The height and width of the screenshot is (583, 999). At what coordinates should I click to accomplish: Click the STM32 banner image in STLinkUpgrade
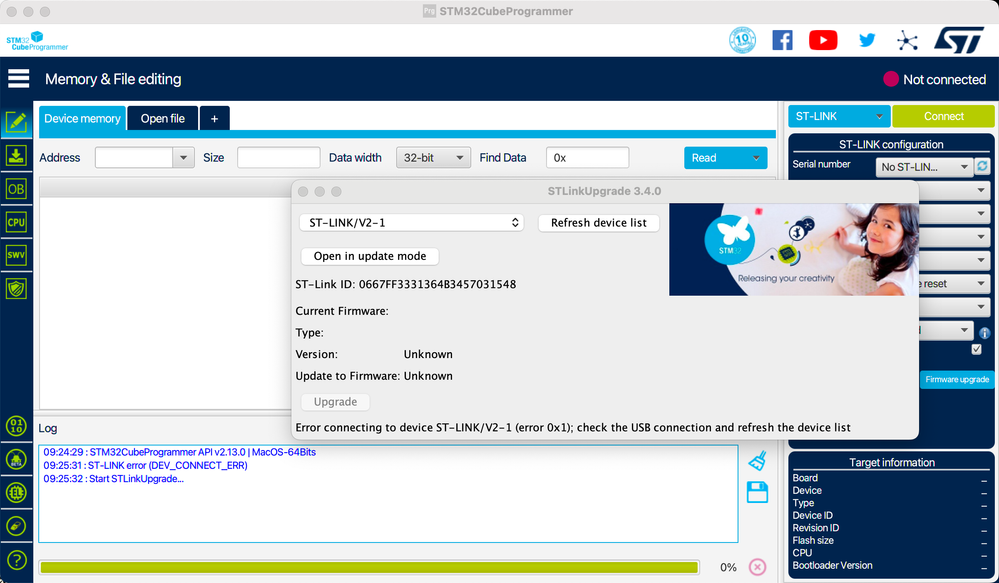(x=794, y=249)
